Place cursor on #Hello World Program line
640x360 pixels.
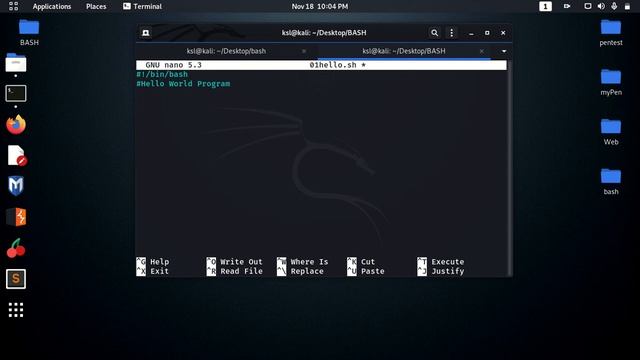click(x=183, y=84)
